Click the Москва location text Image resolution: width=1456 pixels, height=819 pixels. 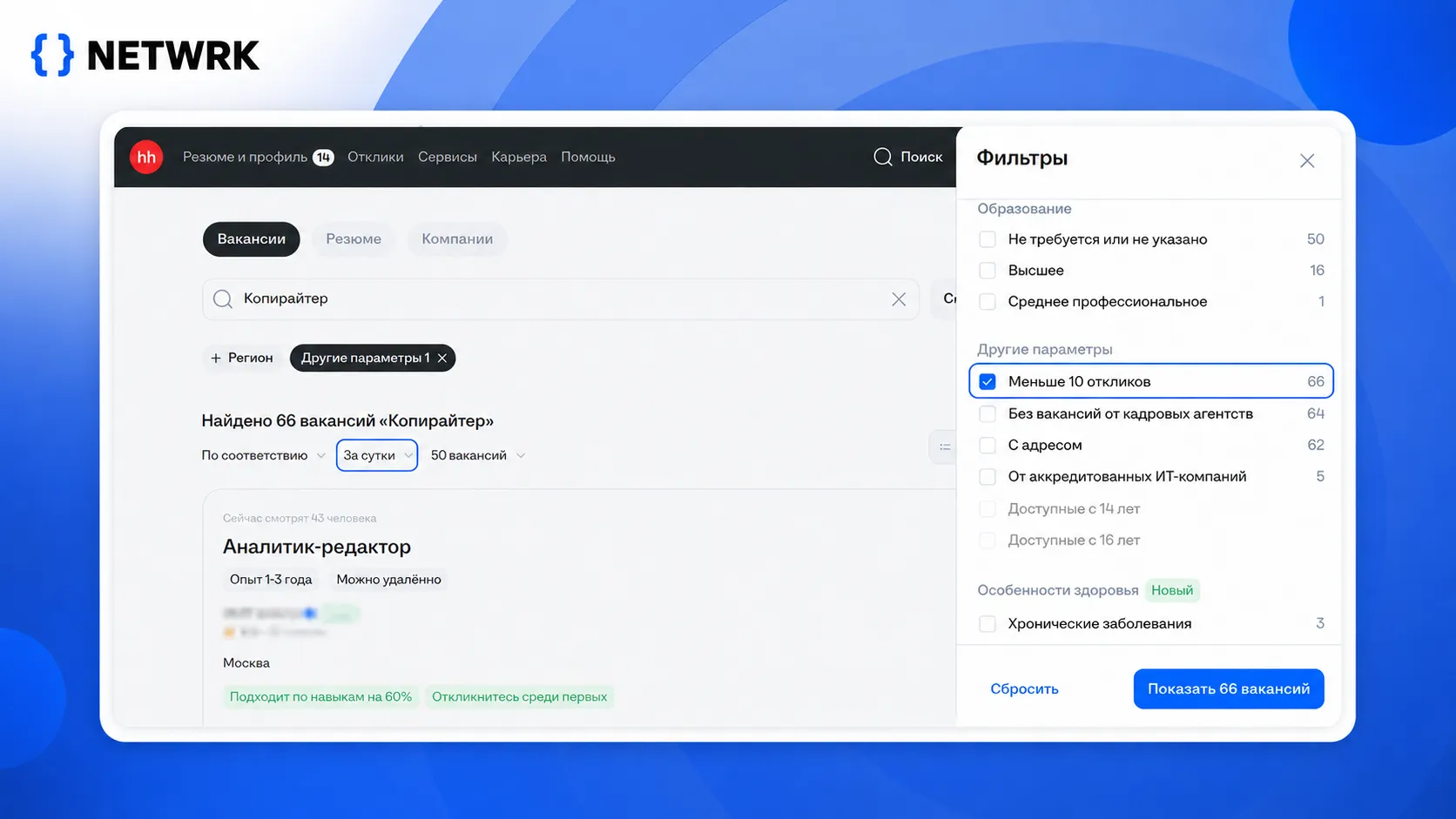click(246, 663)
